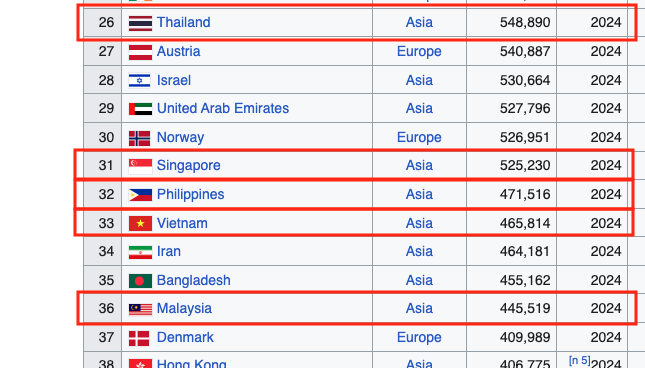This screenshot has width=645, height=368.
Task: Click the Thailand flag icon
Action: coord(140,23)
